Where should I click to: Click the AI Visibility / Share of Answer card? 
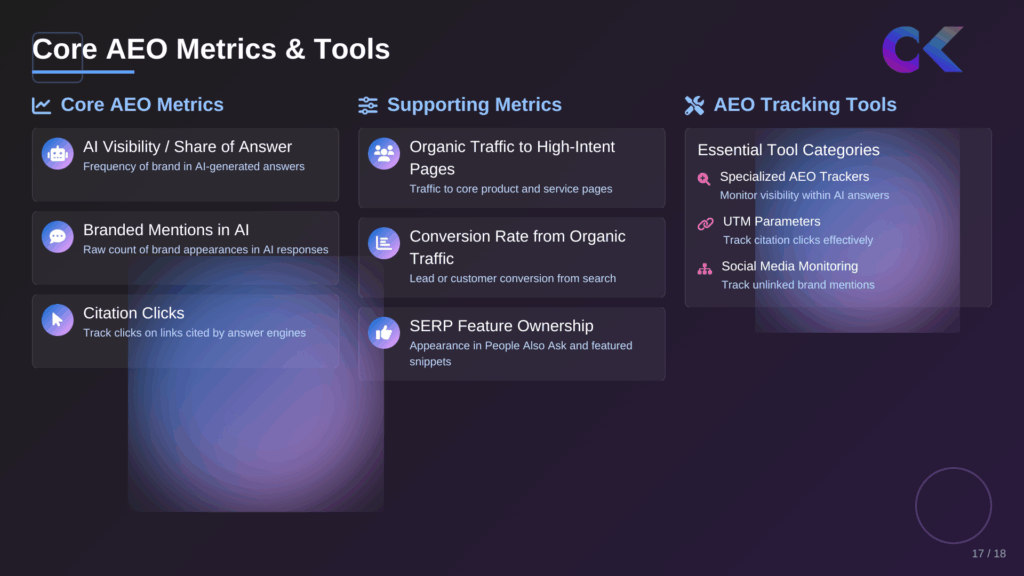185,163
